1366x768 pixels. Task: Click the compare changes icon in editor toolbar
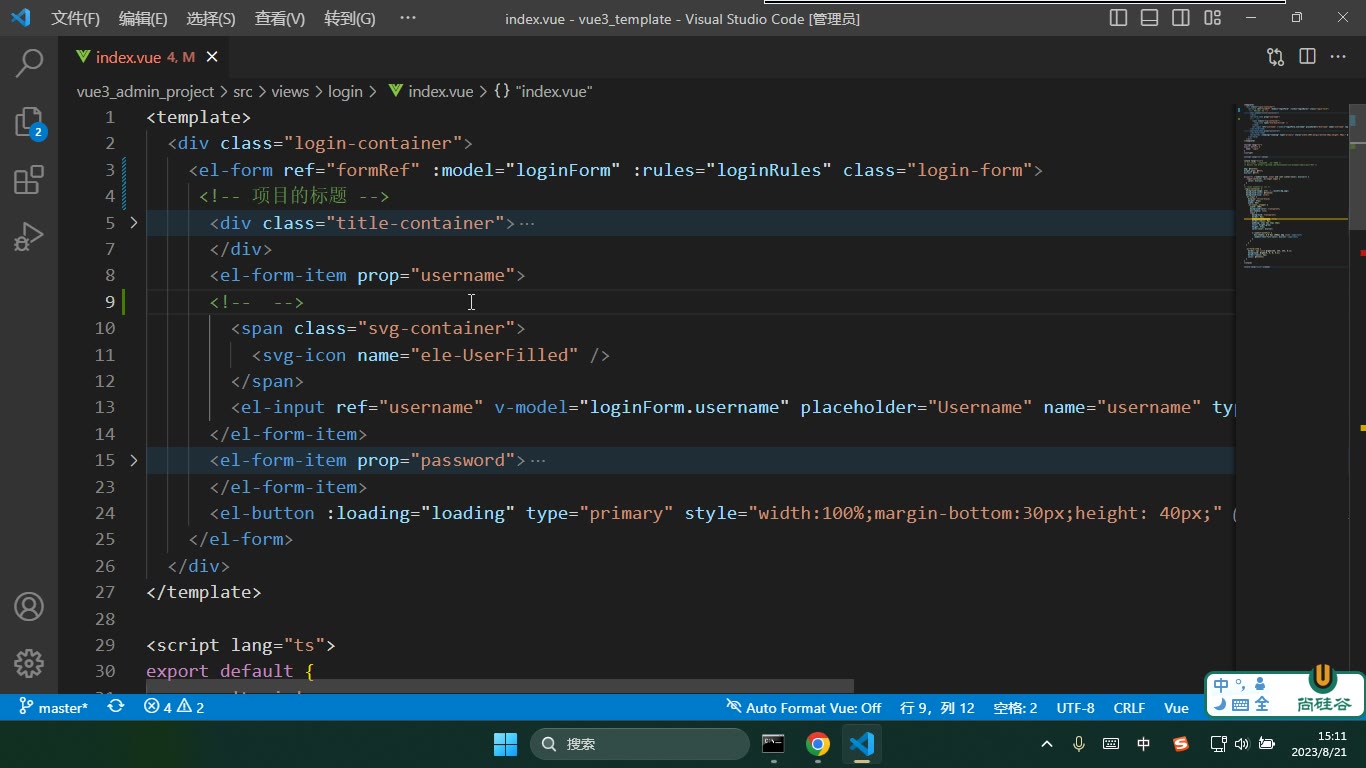1275,57
